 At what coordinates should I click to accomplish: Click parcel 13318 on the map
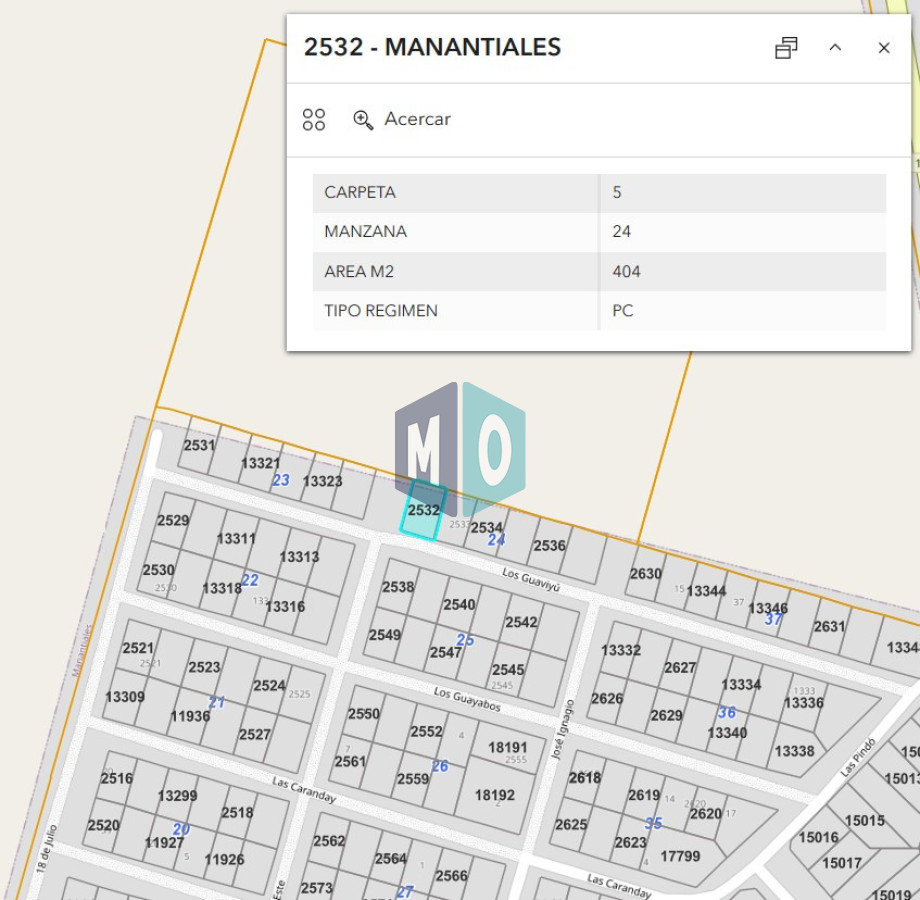[222, 588]
